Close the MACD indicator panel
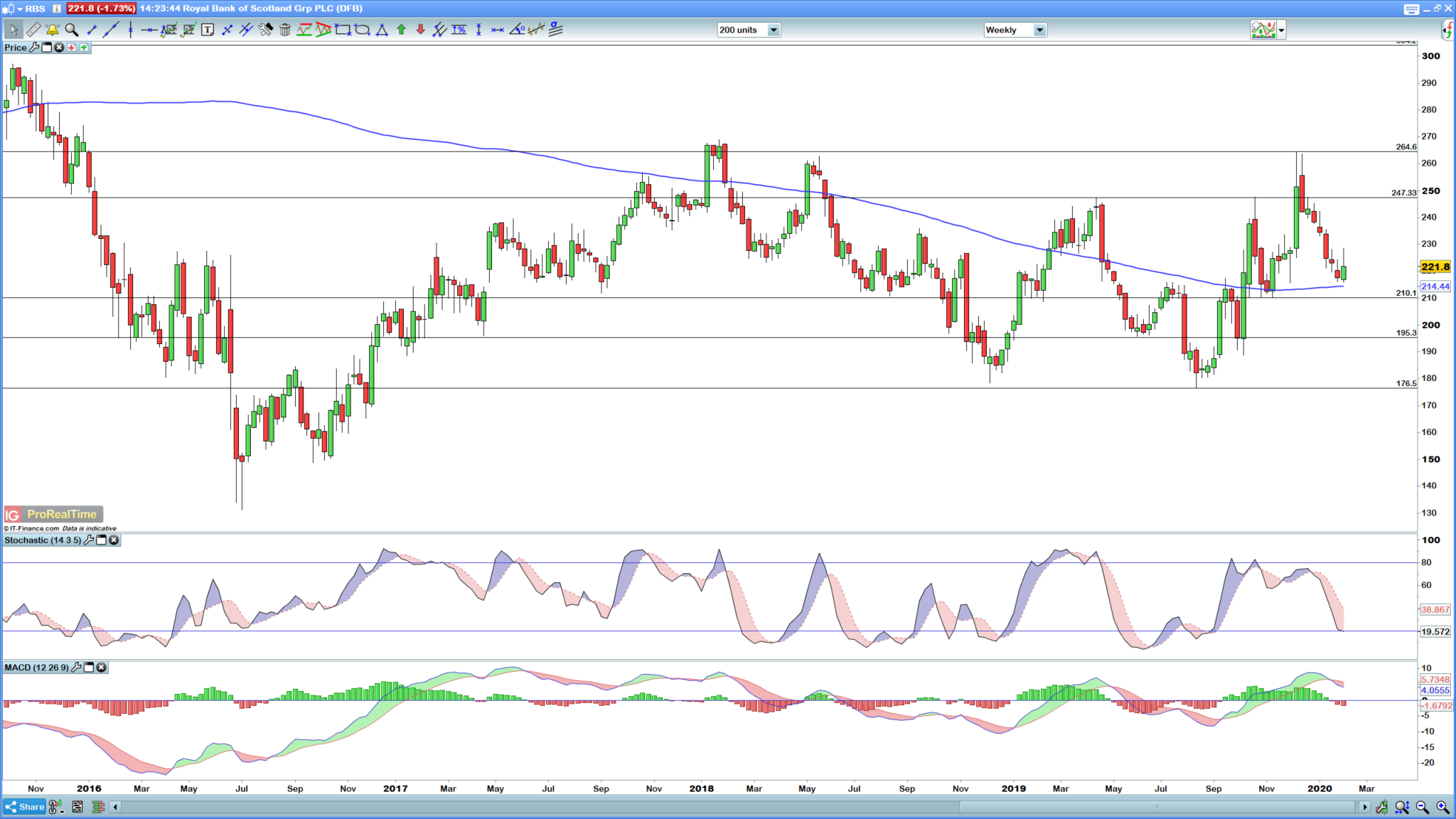Image resolution: width=1456 pixels, height=819 pixels. click(100, 668)
